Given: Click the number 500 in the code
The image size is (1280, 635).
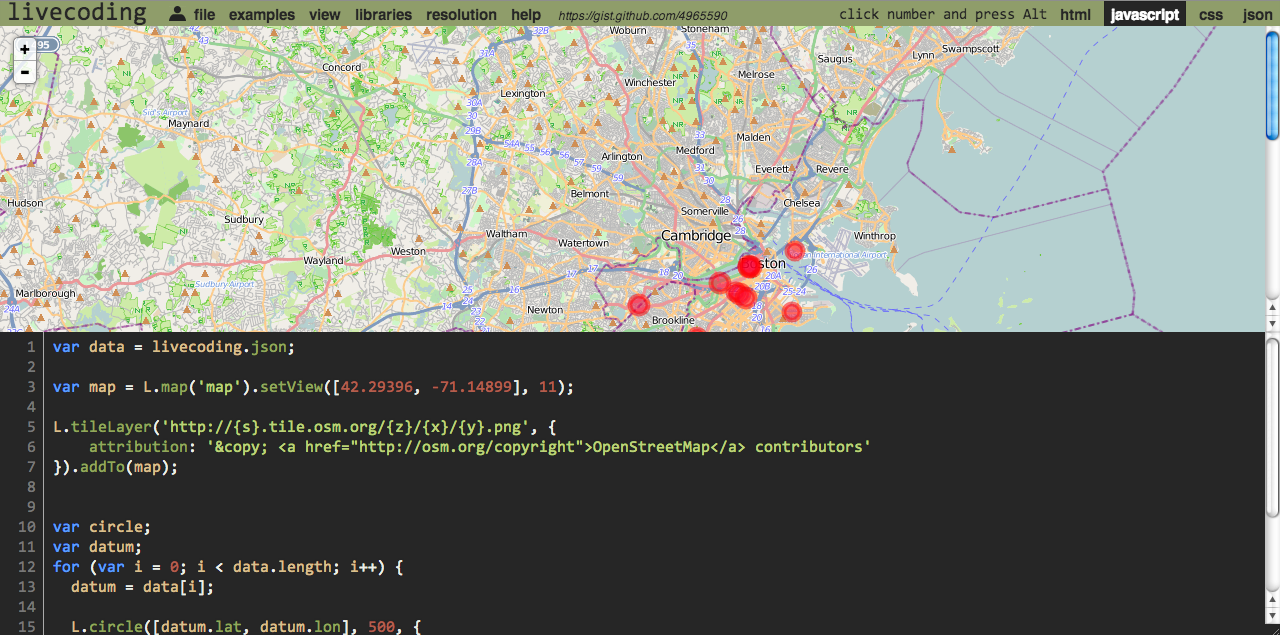Looking at the screenshot, I should click(x=381, y=627).
